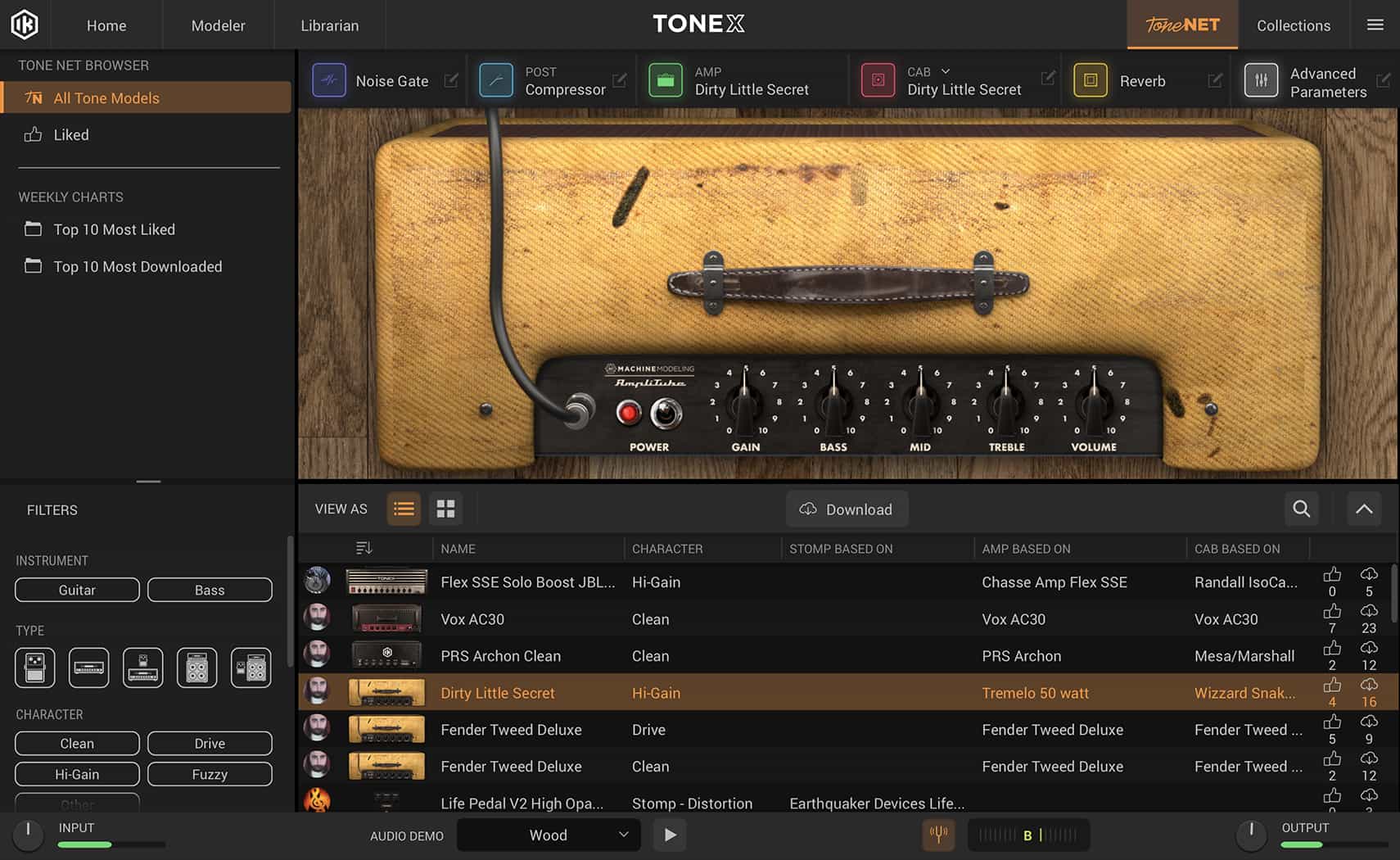Collapse the tone list with the up chevron
The image size is (1400, 860).
(x=1364, y=509)
